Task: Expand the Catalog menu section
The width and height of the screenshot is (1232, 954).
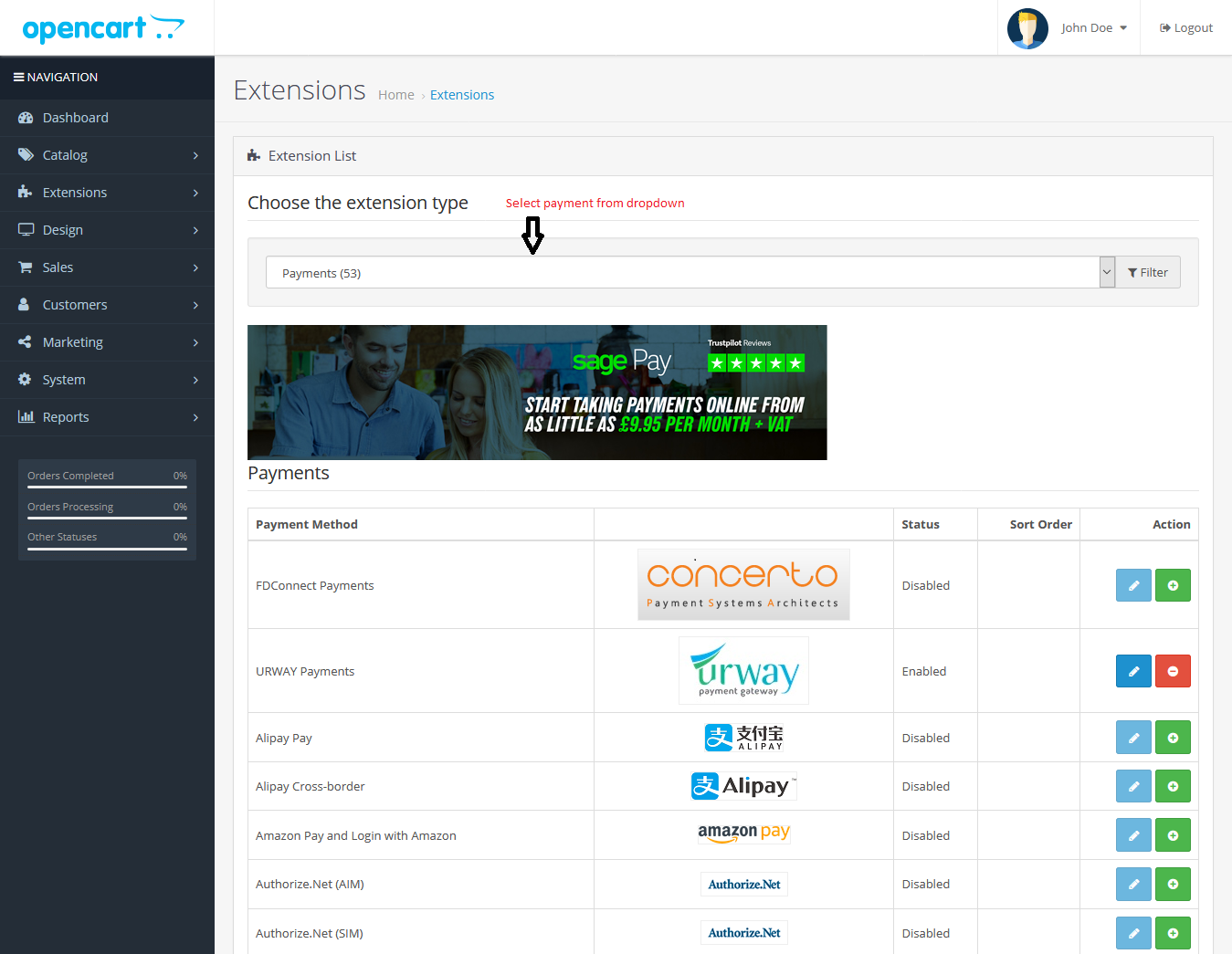Action: tap(107, 155)
